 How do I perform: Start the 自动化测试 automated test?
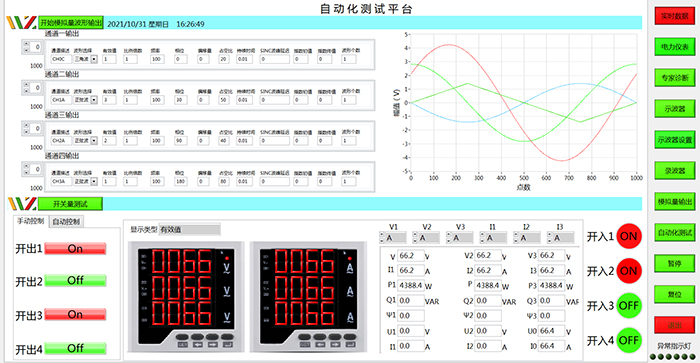pyautogui.click(x=675, y=233)
